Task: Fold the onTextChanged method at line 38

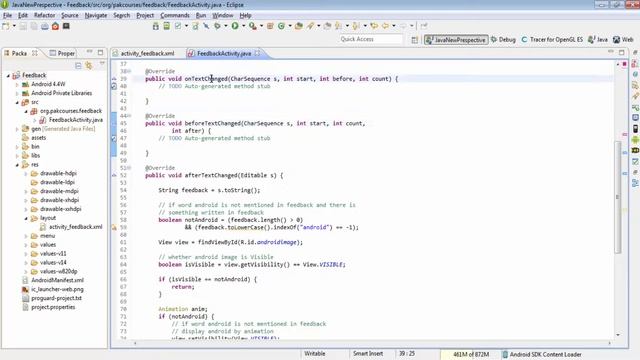Action: click(129, 71)
